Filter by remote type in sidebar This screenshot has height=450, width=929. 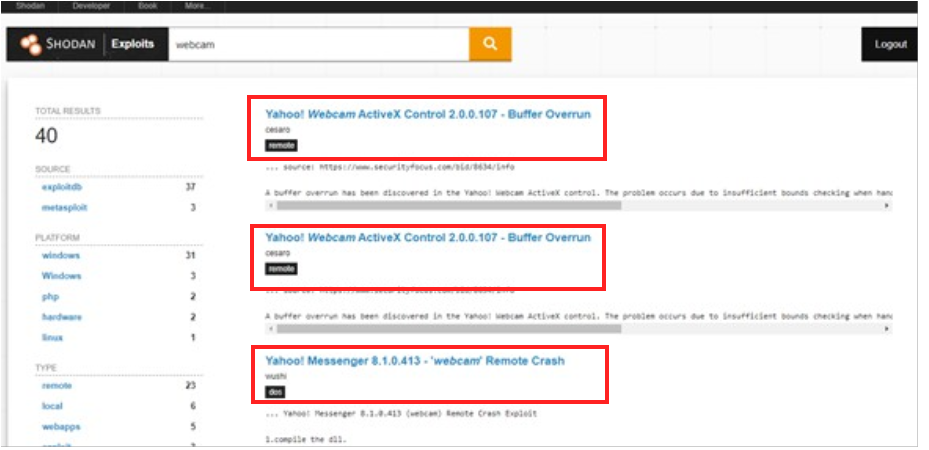click(x=56, y=385)
